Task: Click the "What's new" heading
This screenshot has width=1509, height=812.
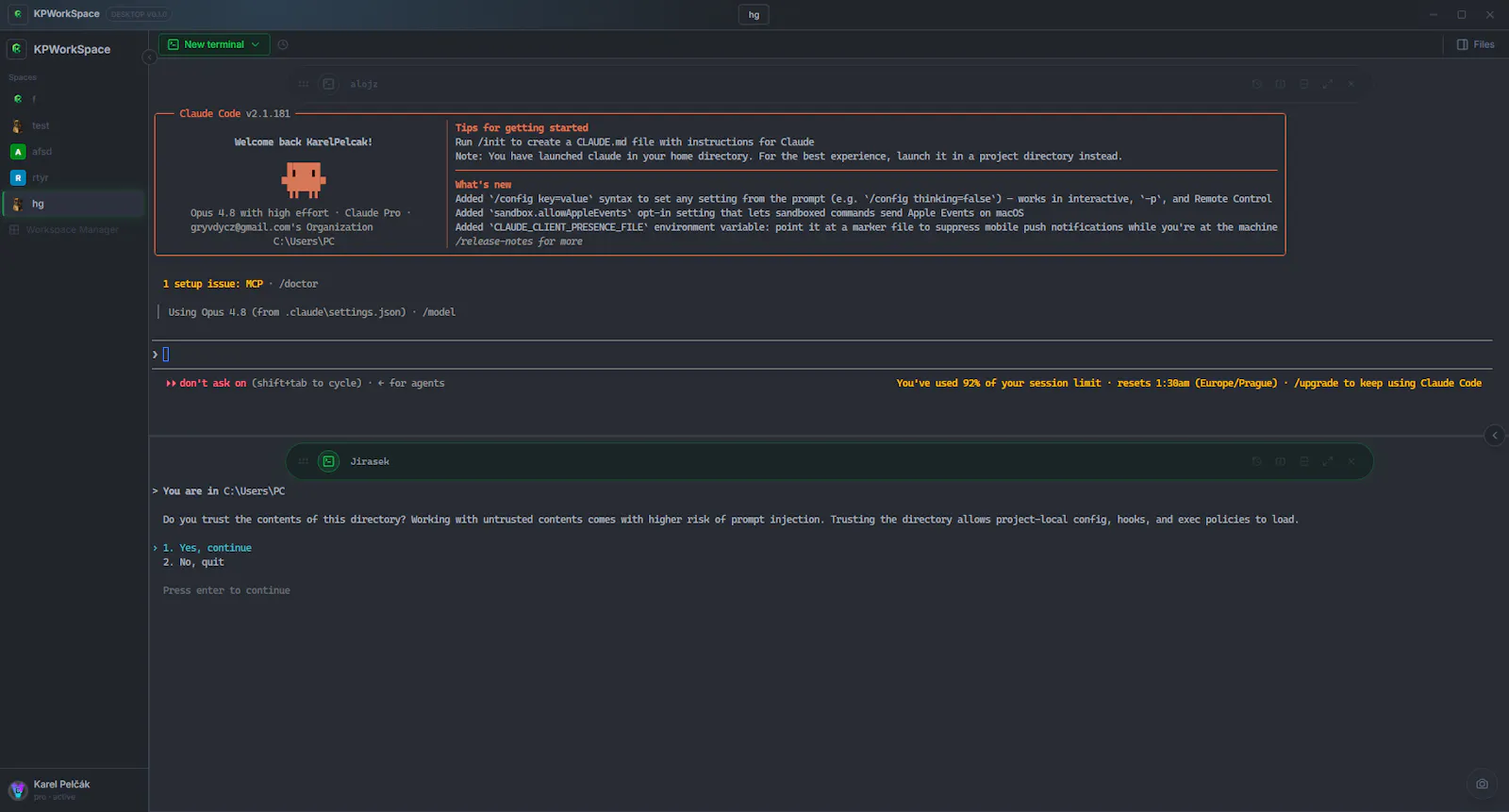Action: click(x=483, y=185)
